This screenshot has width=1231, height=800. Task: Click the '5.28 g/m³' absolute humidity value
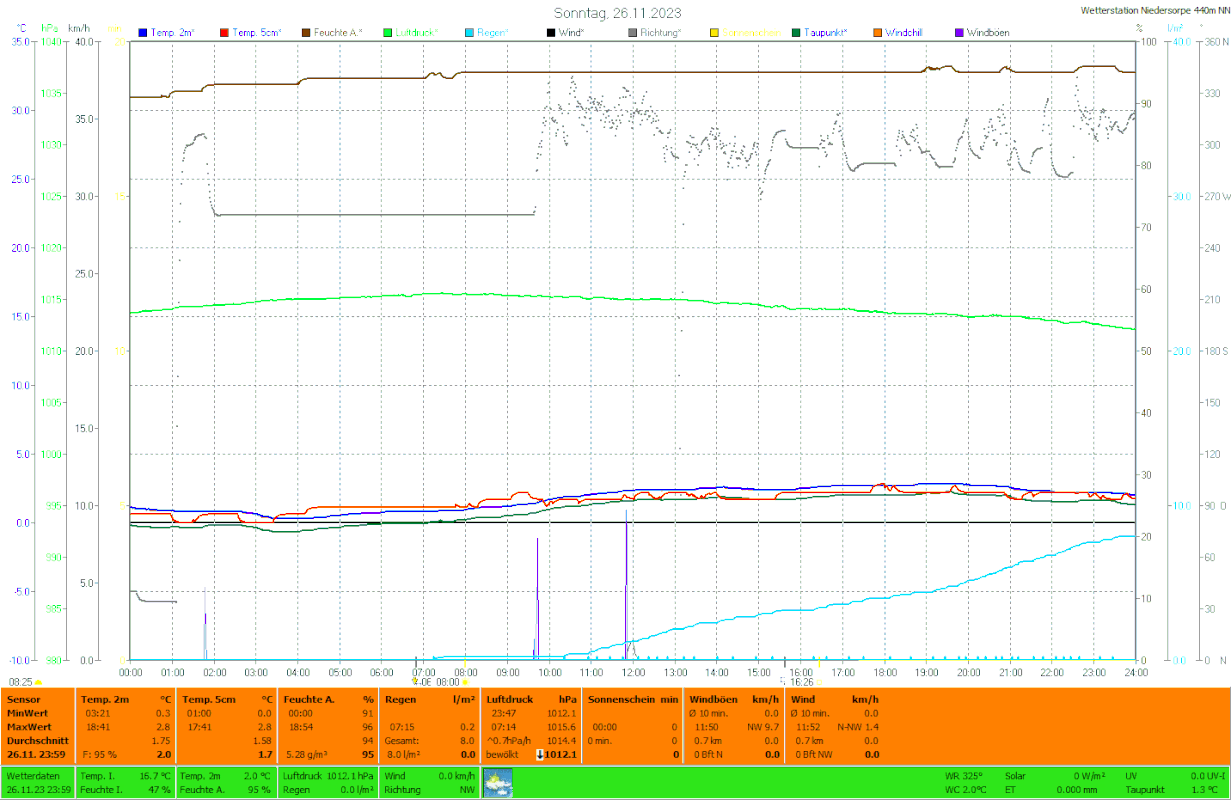point(308,755)
